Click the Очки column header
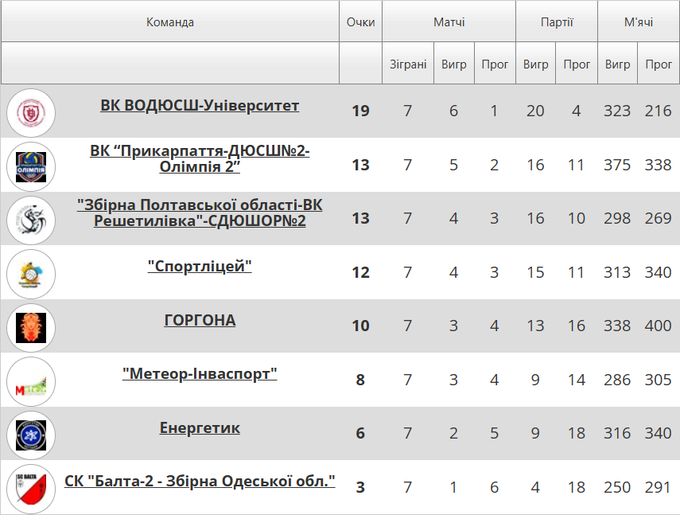The height and width of the screenshot is (515, 680). 360,22
